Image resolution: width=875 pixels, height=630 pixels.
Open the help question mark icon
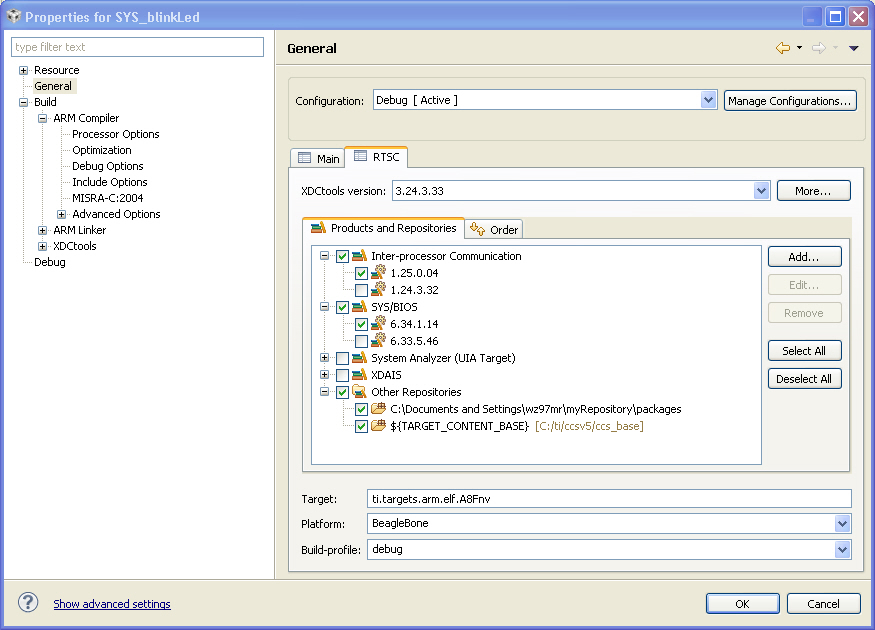(x=28, y=602)
